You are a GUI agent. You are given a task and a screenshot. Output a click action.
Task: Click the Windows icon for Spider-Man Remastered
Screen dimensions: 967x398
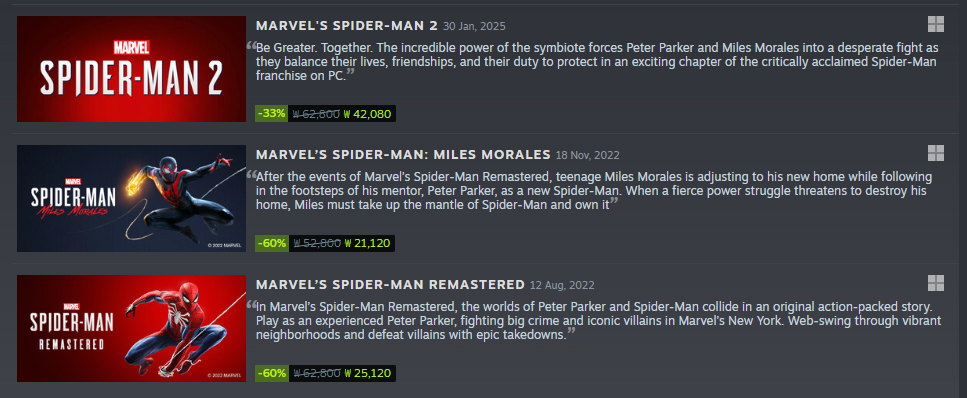click(x=936, y=283)
